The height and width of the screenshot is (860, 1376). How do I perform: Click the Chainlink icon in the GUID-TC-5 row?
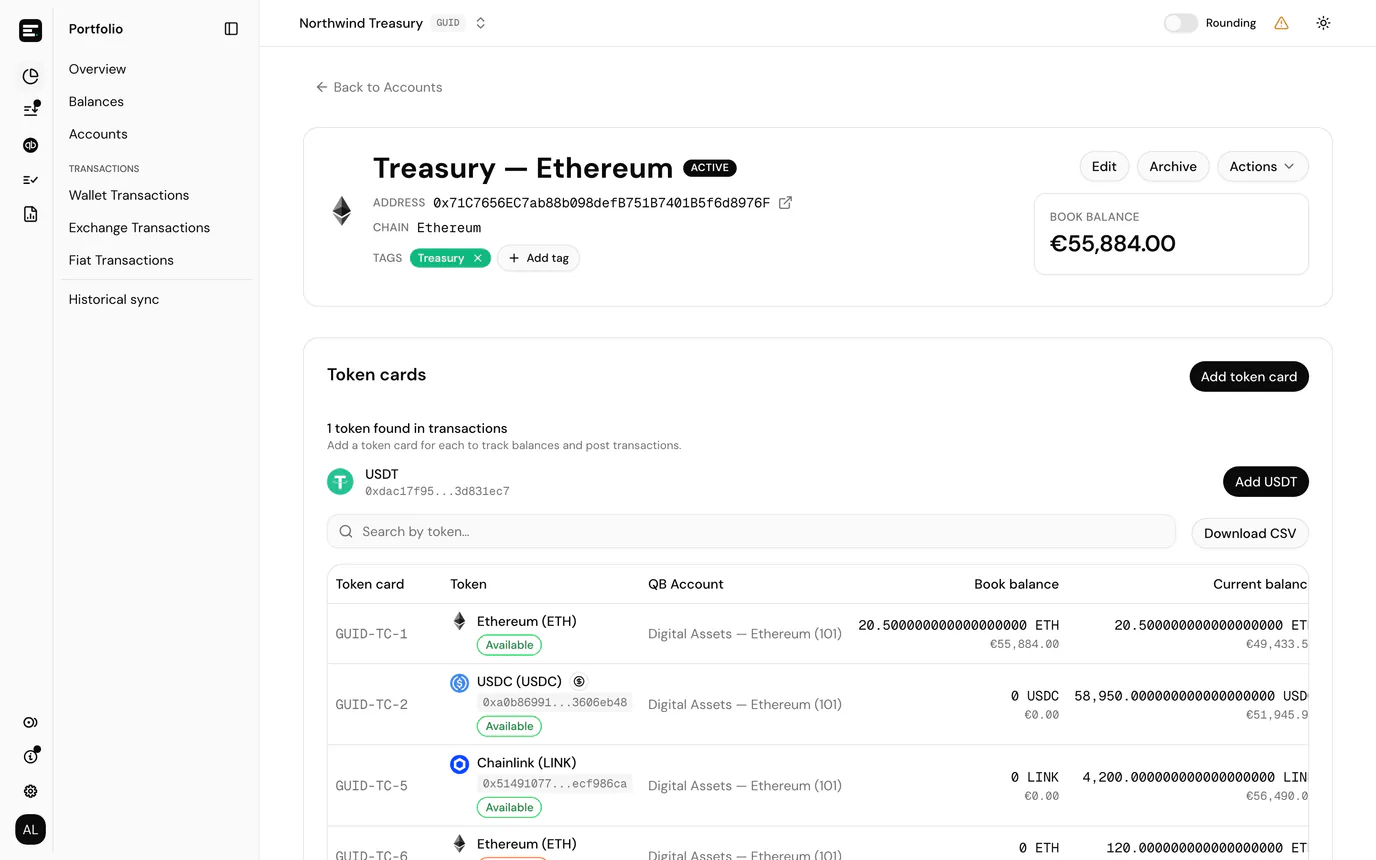(460, 764)
